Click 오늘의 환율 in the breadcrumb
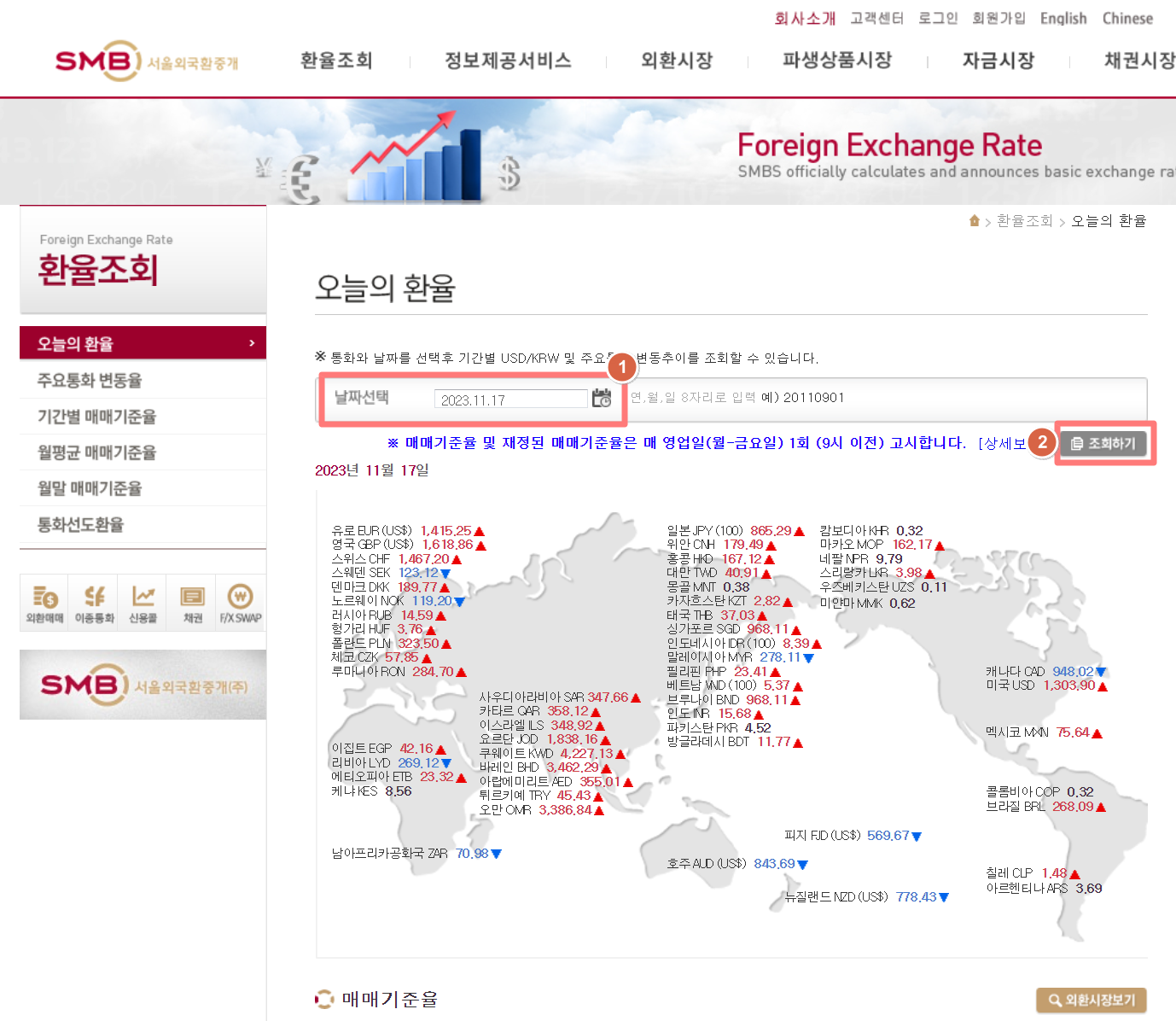 1109,221
